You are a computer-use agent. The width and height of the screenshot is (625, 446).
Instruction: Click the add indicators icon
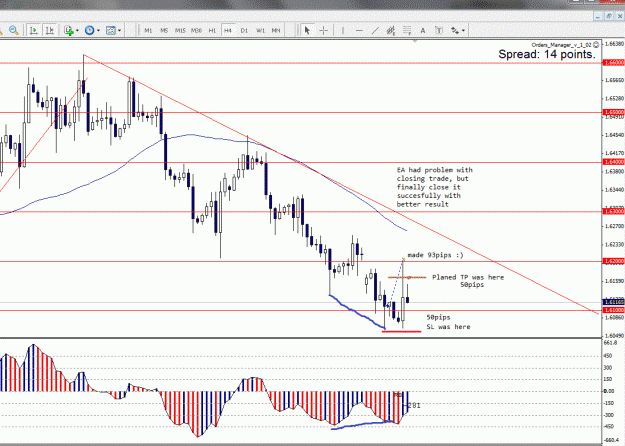69,30
